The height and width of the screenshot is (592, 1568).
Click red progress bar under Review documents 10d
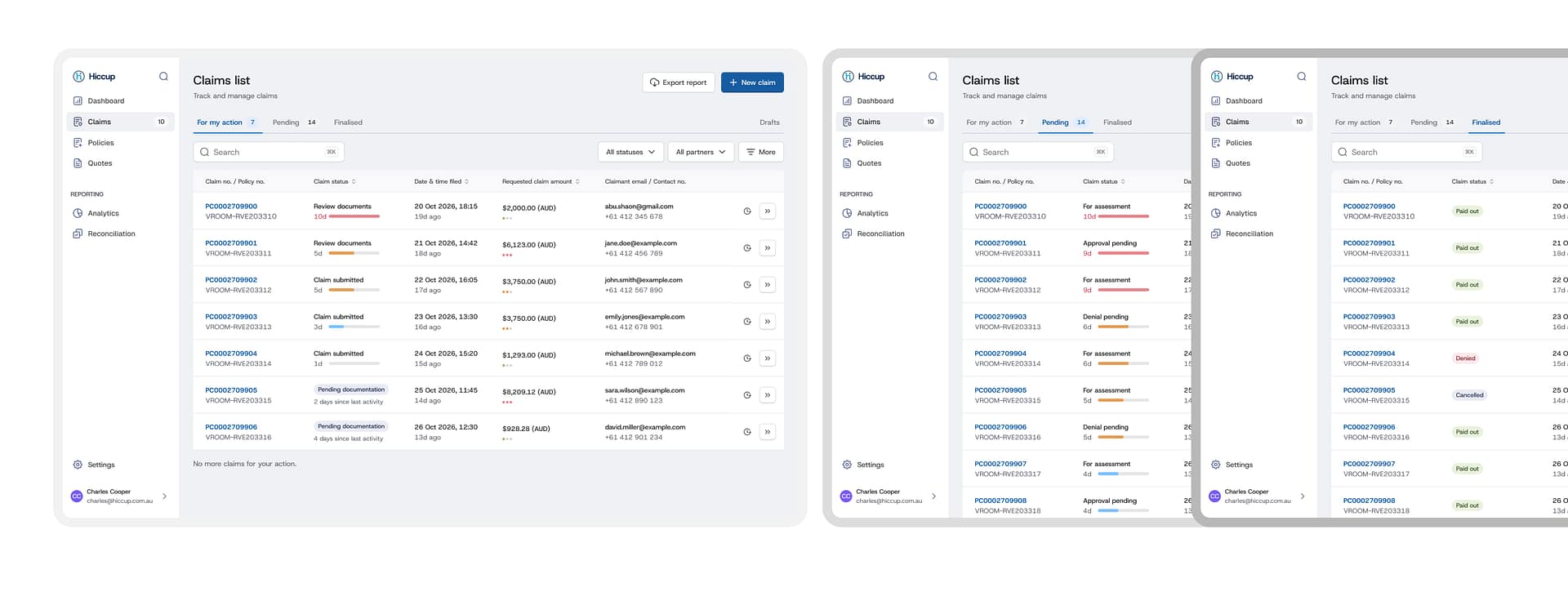coord(354,217)
